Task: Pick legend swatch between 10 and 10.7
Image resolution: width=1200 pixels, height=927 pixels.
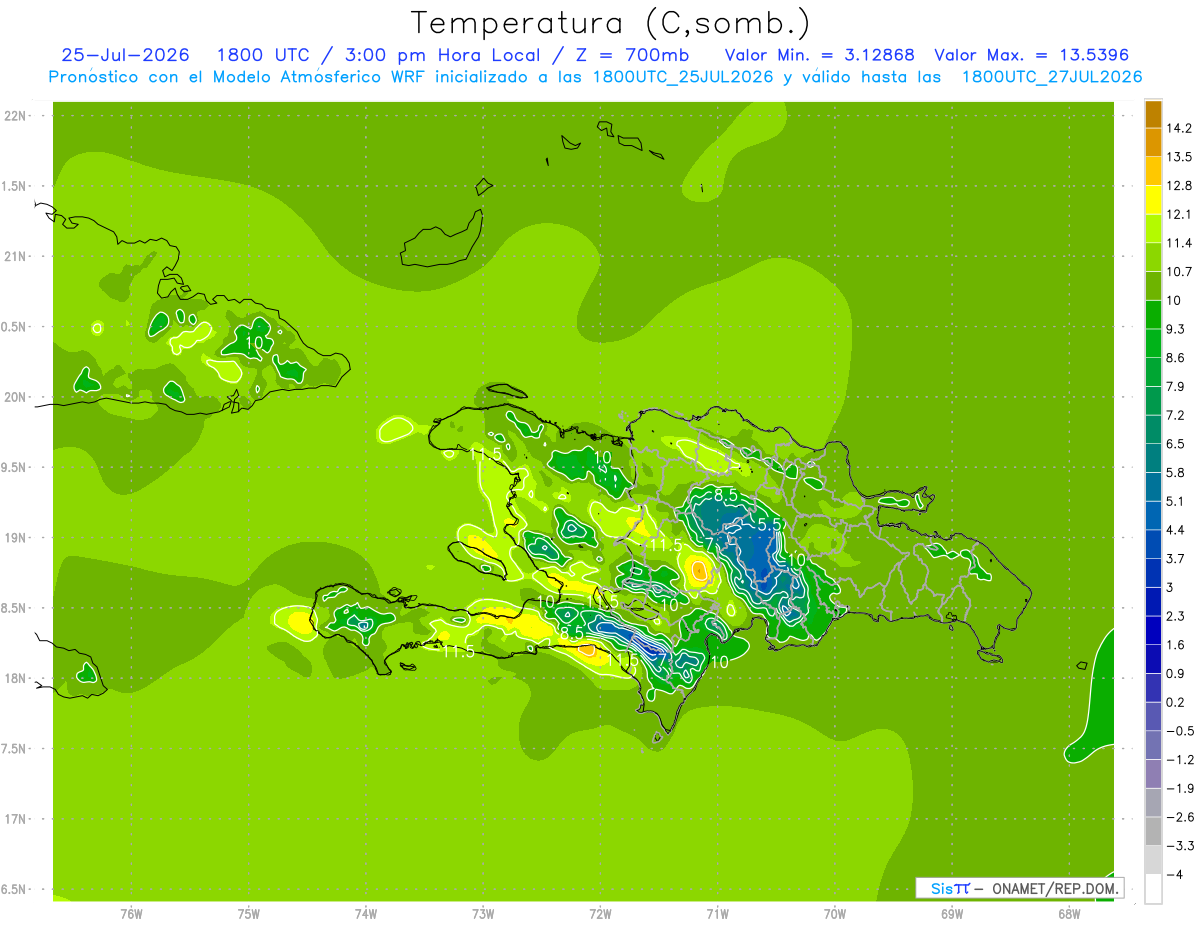Action: pyautogui.click(x=1153, y=286)
